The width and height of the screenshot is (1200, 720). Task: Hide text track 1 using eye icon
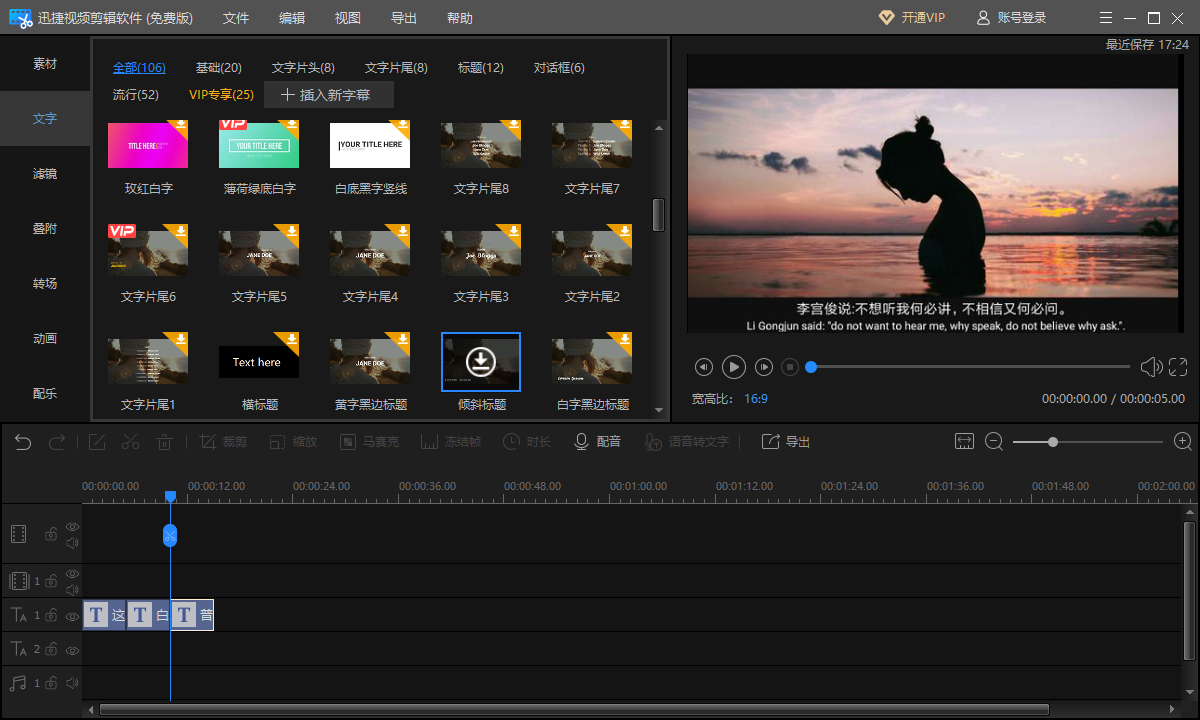click(72, 616)
